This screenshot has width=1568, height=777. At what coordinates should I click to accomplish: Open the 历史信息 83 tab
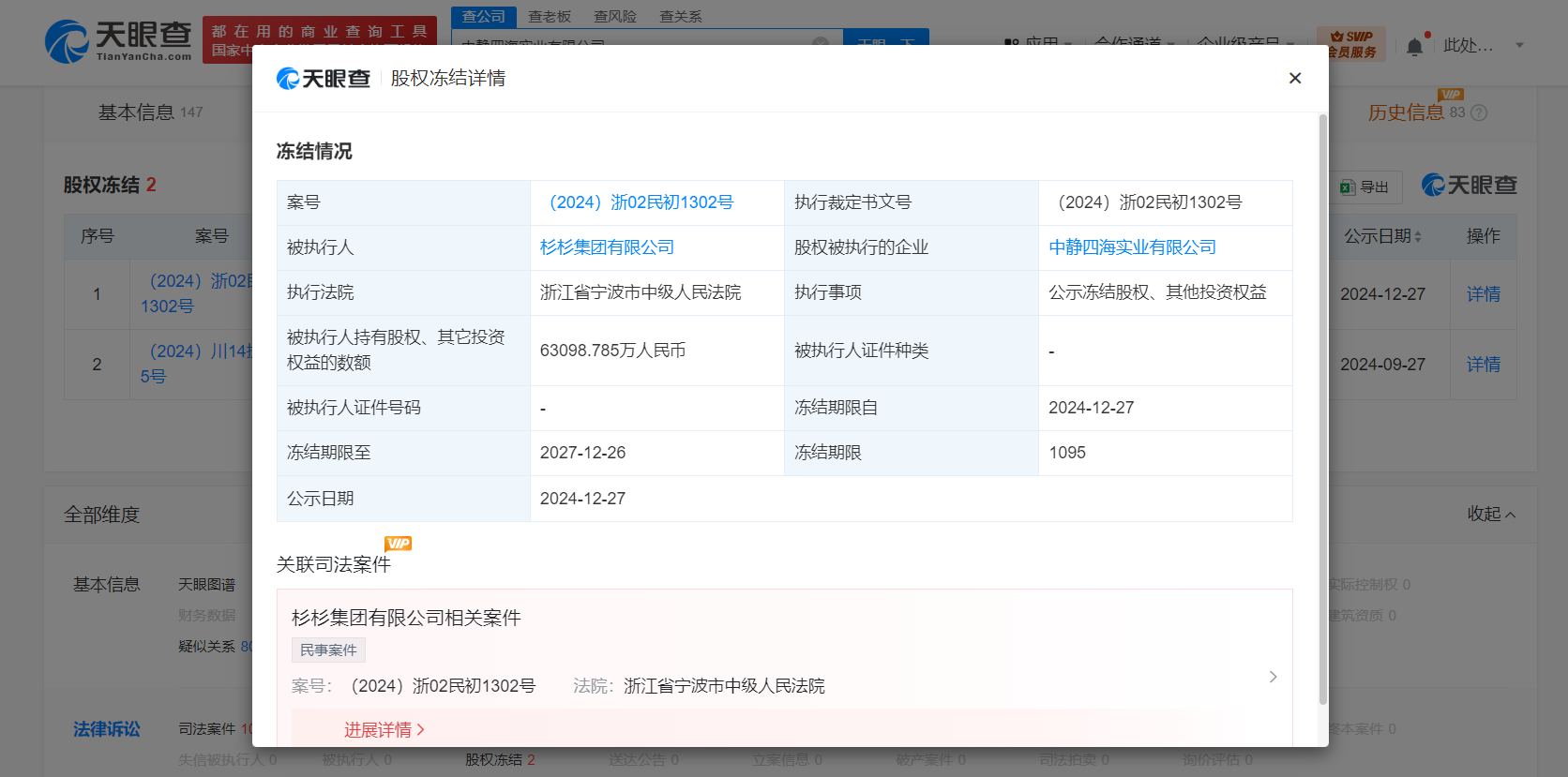tap(1415, 112)
